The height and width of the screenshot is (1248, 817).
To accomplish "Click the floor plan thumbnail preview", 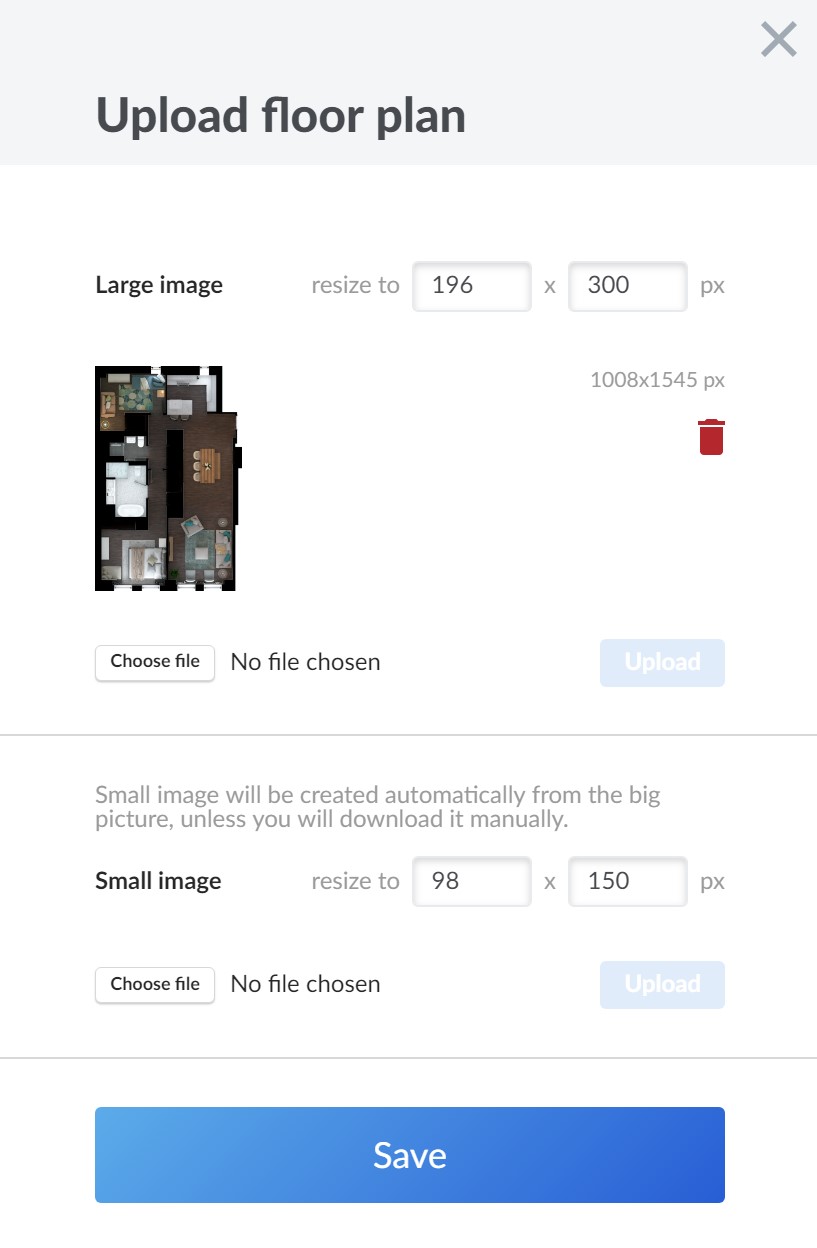I will (168, 478).
